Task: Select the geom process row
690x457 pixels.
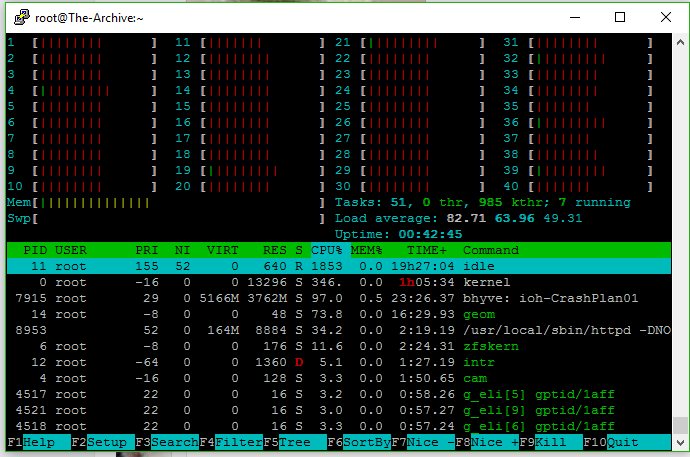Action: [339, 314]
